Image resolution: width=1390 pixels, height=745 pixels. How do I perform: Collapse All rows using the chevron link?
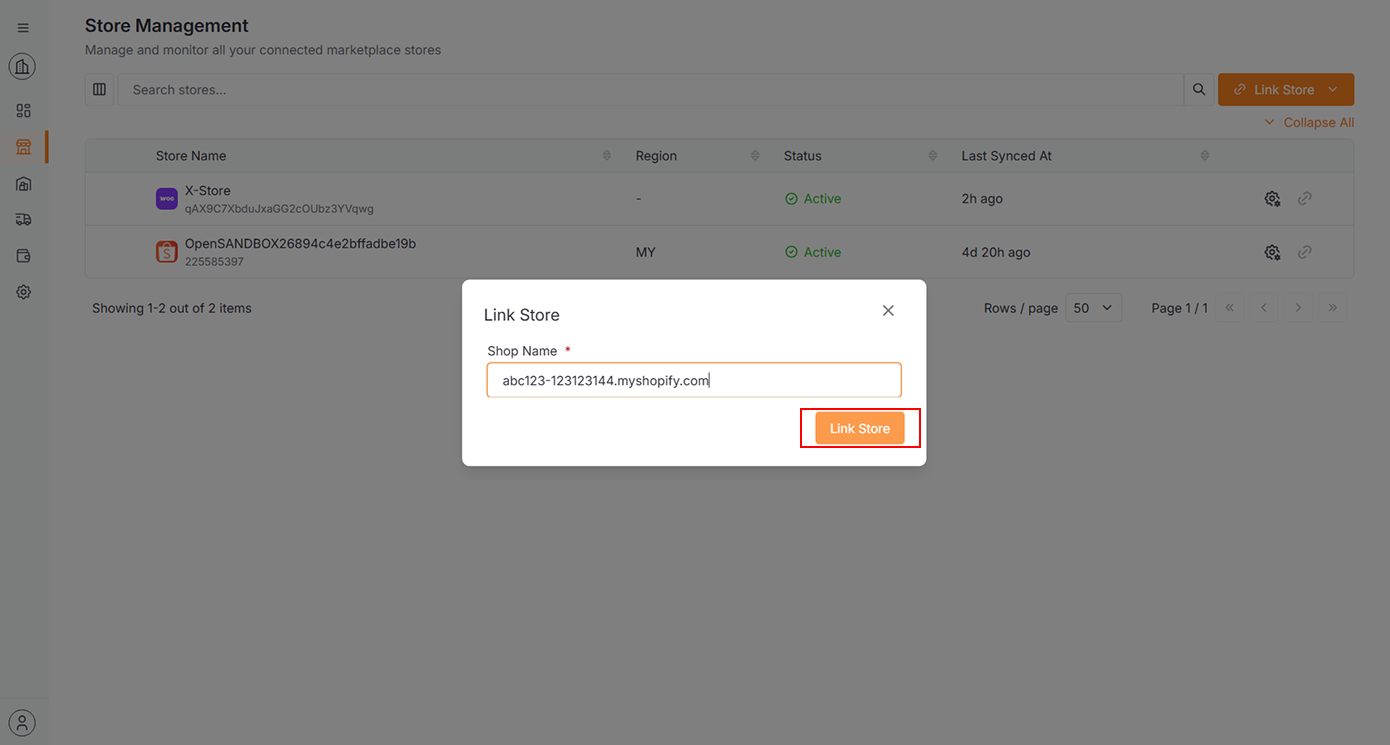(x=1310, y=122)
